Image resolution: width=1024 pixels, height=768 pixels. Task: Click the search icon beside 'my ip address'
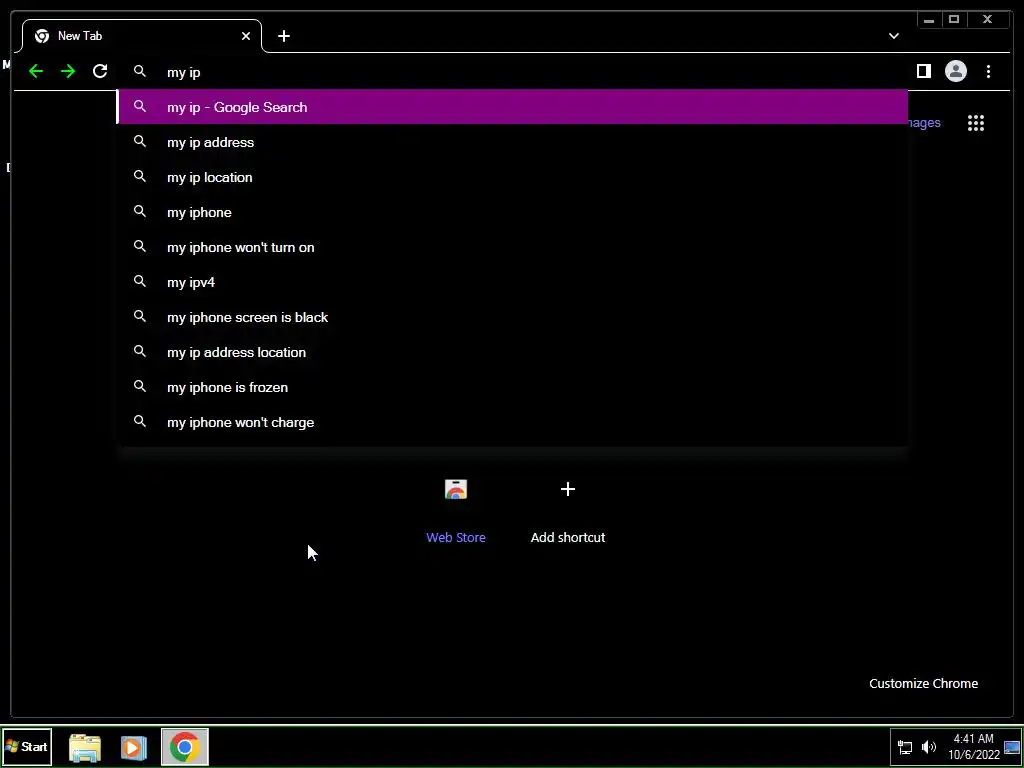pos(140,141)
